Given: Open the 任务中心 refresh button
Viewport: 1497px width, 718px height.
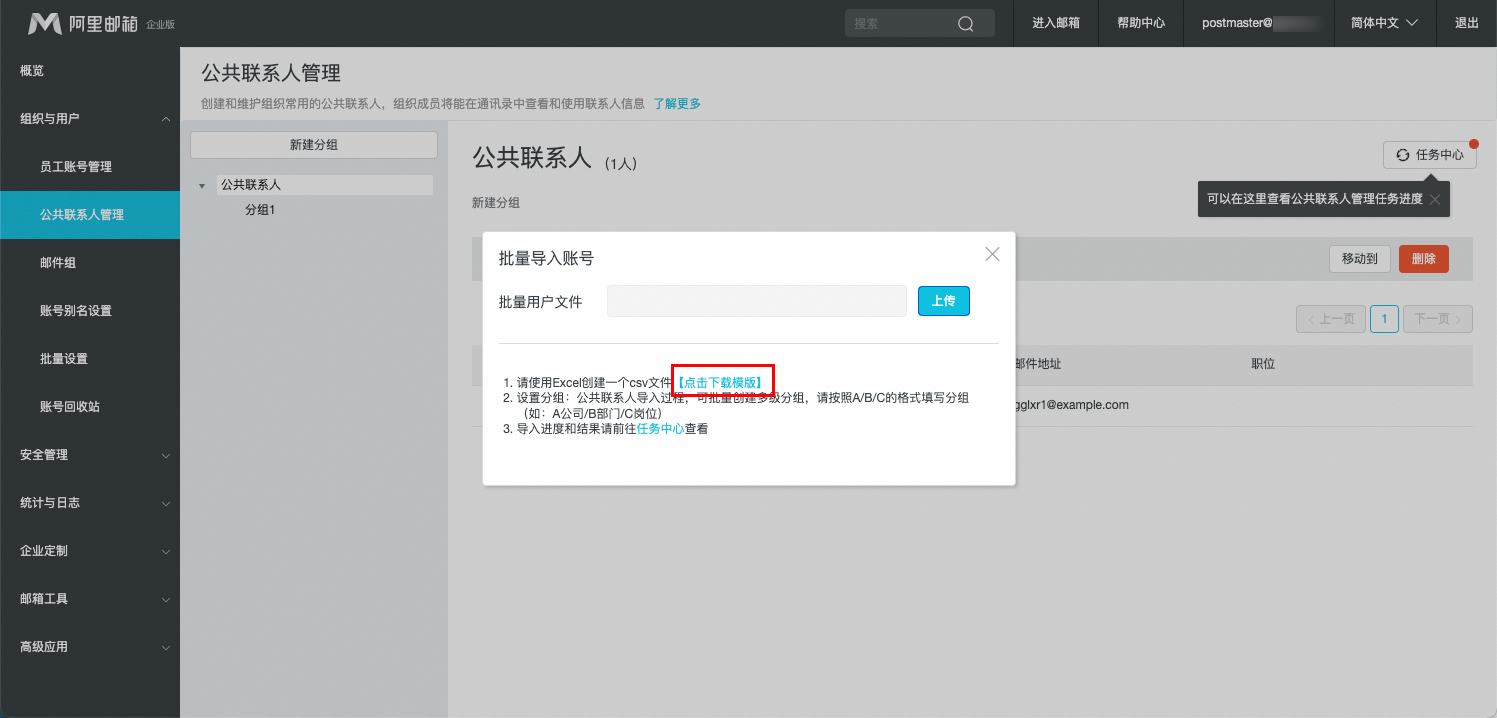Looking at the screenshot, I should tap(1429, 155).
